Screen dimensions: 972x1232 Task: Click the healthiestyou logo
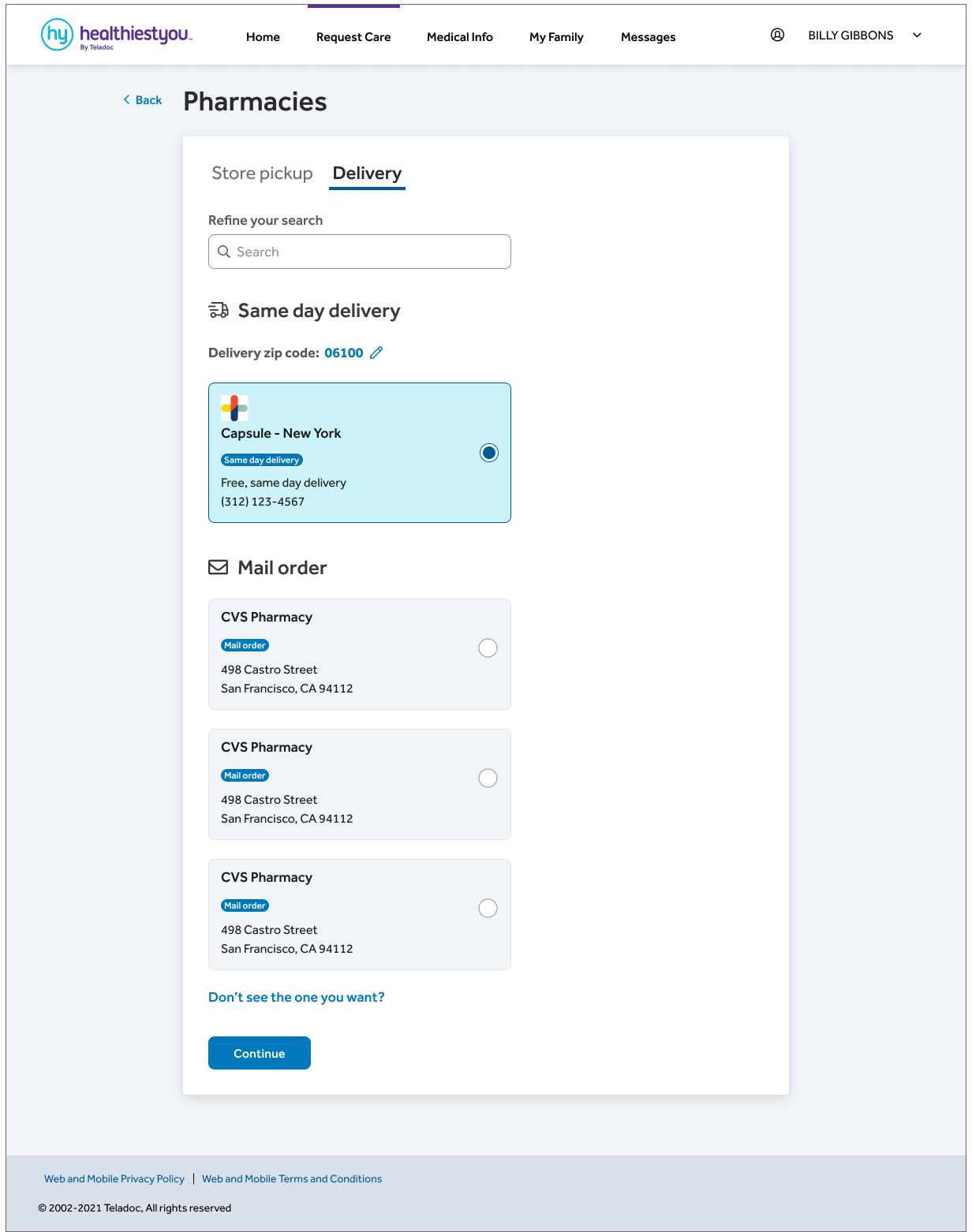(x=115, y=34)
